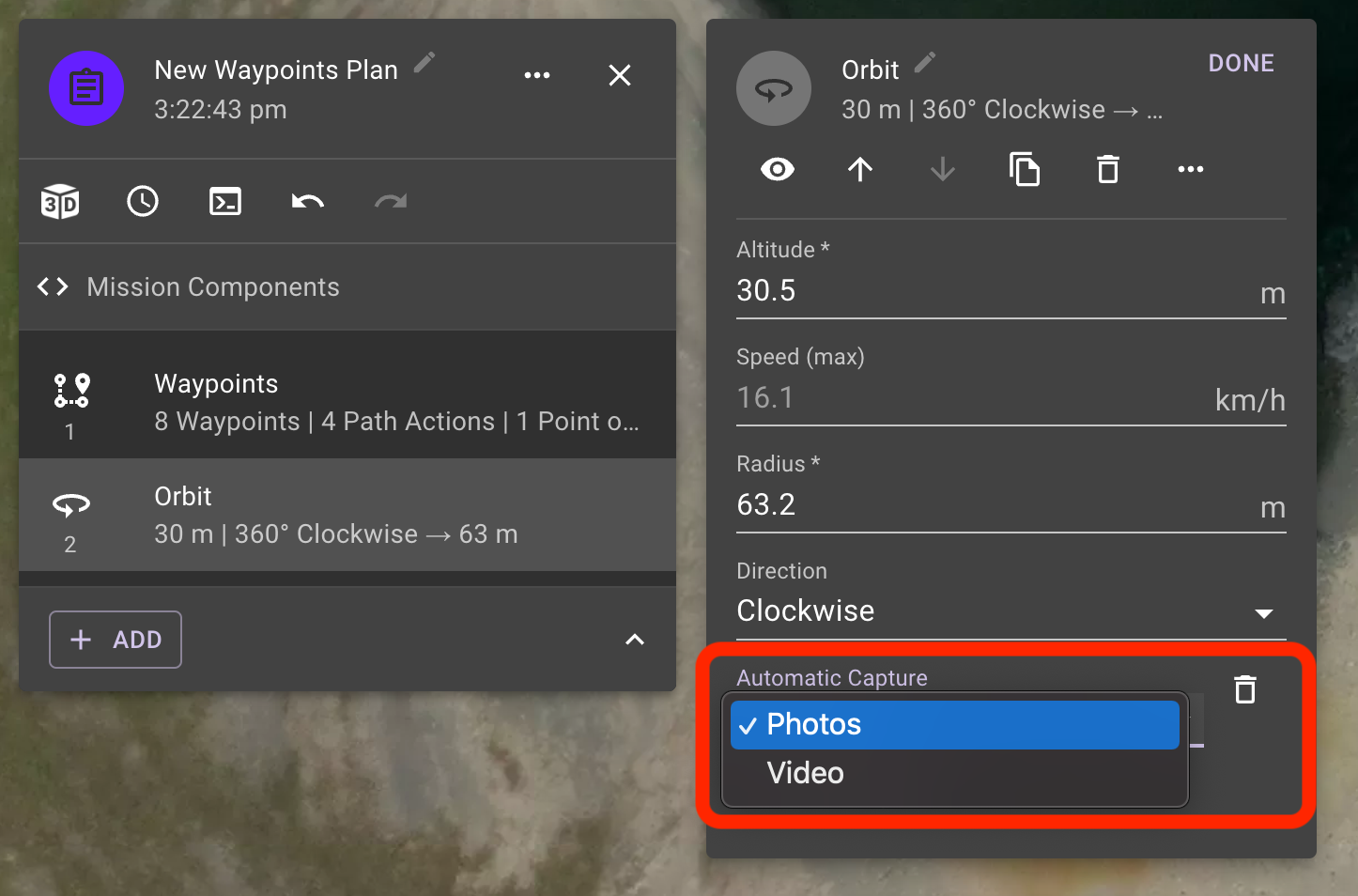
Task: Open the Orbit overflow menu
Action: pos(1190,169)
